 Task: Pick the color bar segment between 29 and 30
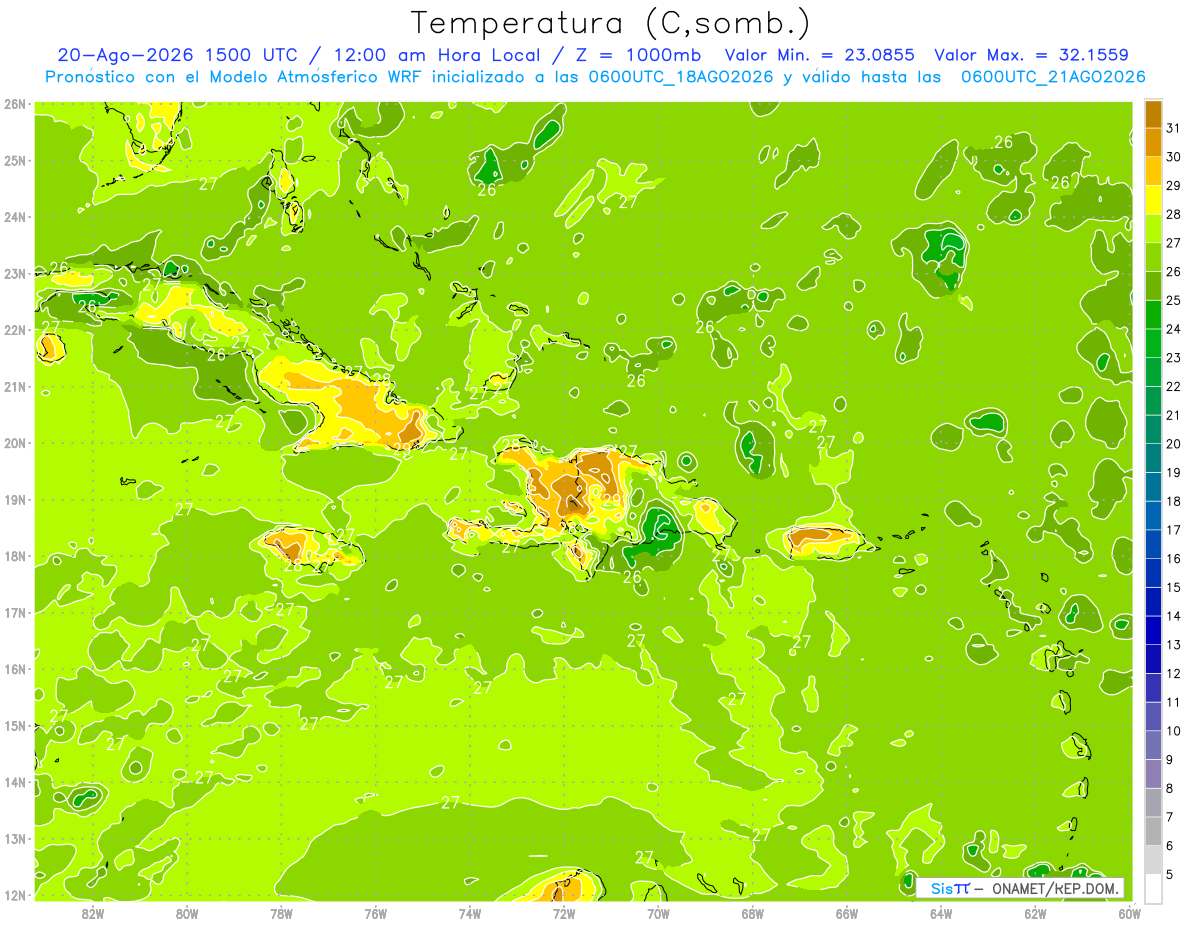pos(1153,172)
